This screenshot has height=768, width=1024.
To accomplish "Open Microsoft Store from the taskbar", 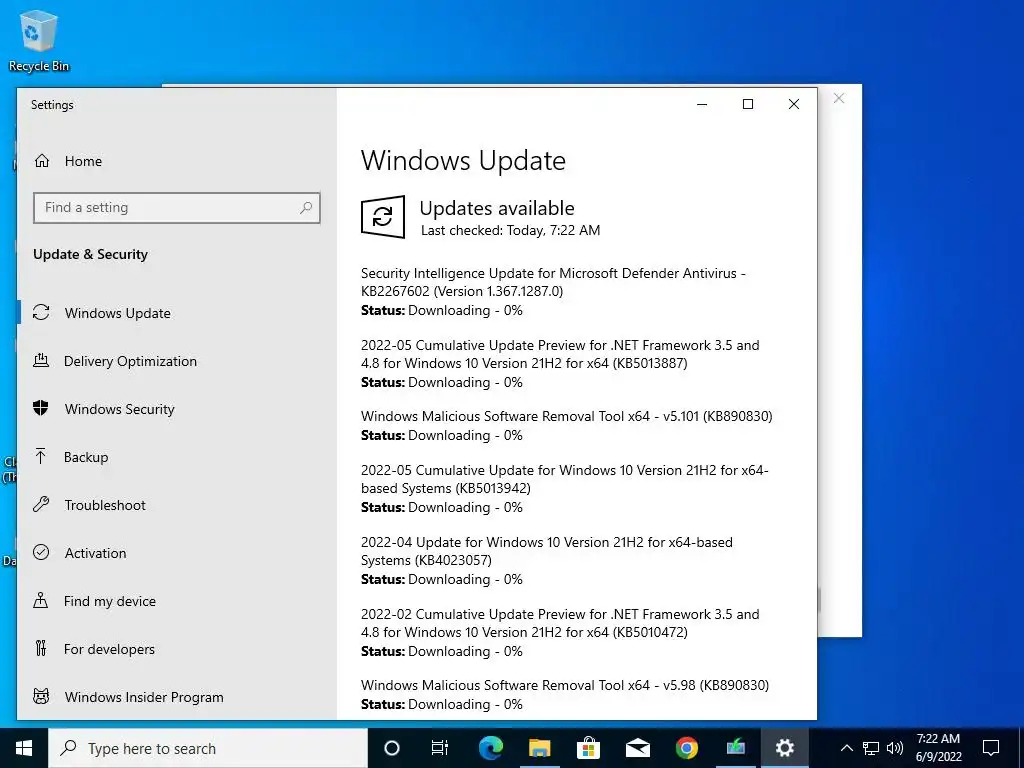I will click(588, 748).
